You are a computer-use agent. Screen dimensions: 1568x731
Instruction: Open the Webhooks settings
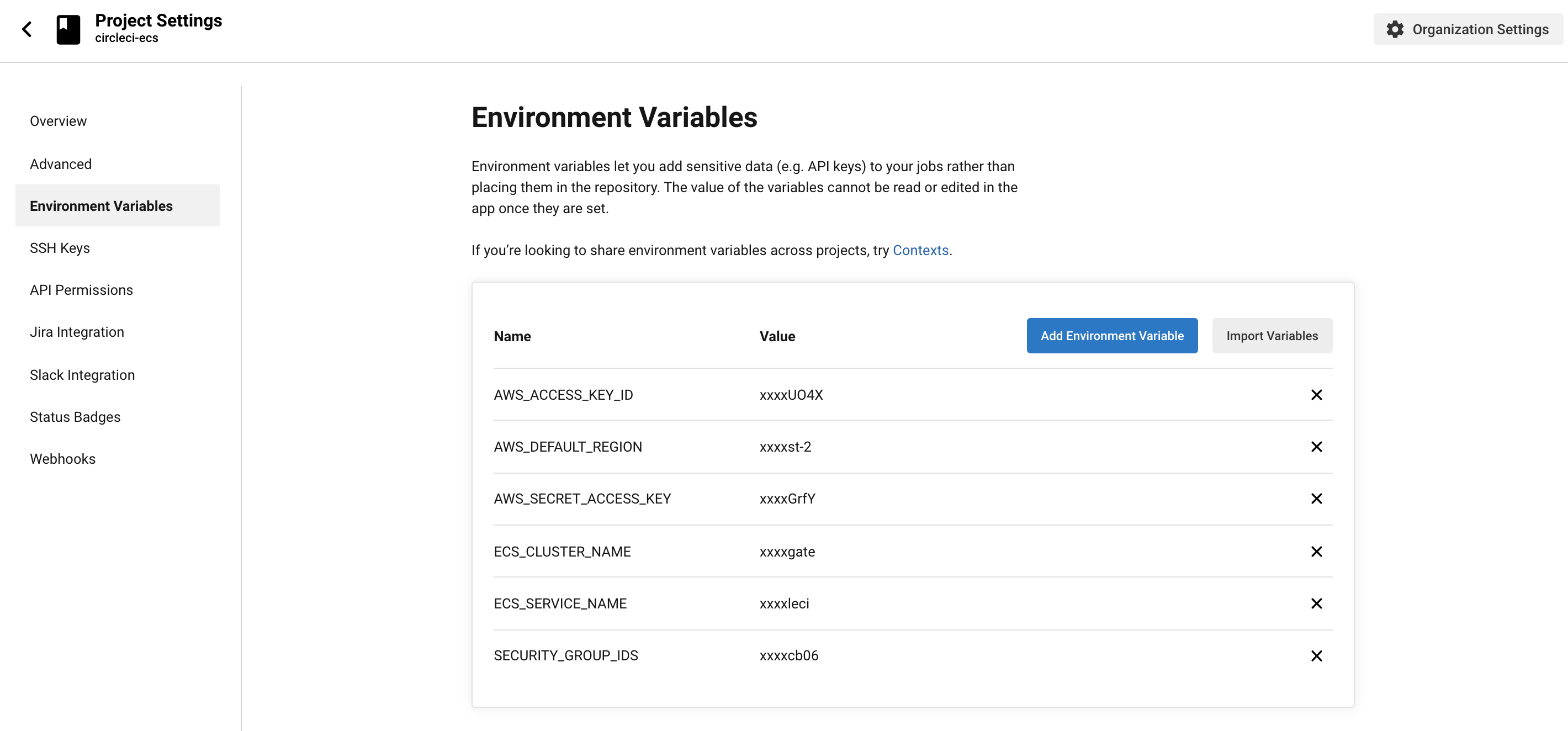pos(63,458)
